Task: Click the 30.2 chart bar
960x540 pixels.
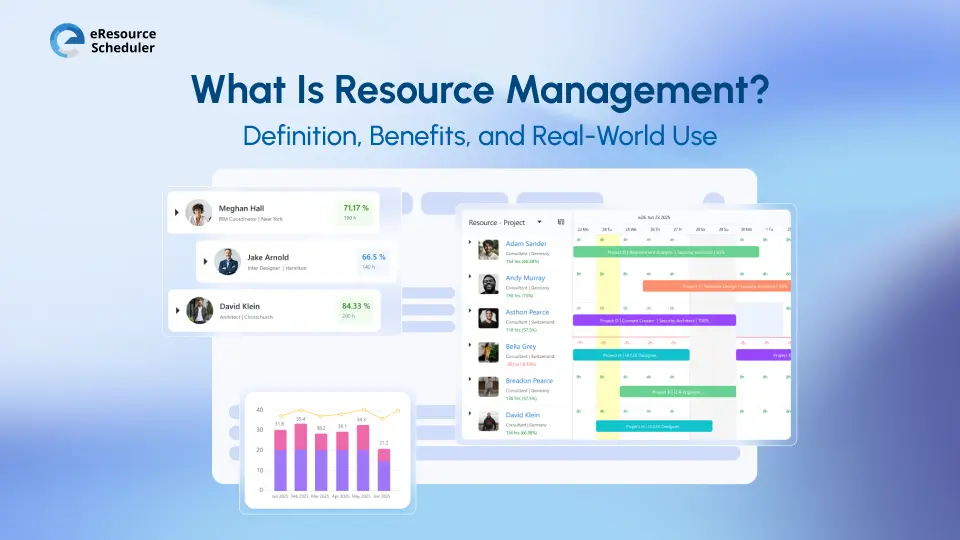Action: pyautogui.click(x=321, y=462)
